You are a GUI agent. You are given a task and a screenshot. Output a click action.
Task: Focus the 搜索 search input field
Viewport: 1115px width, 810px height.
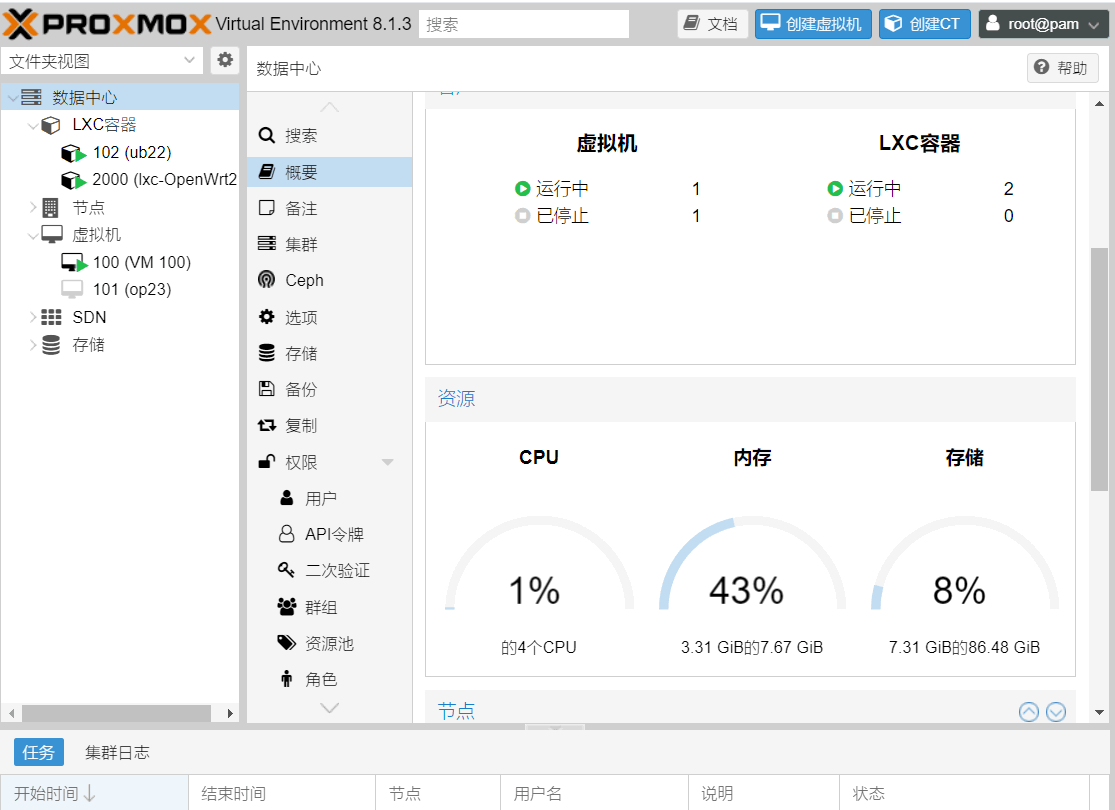tap(523, 24)
